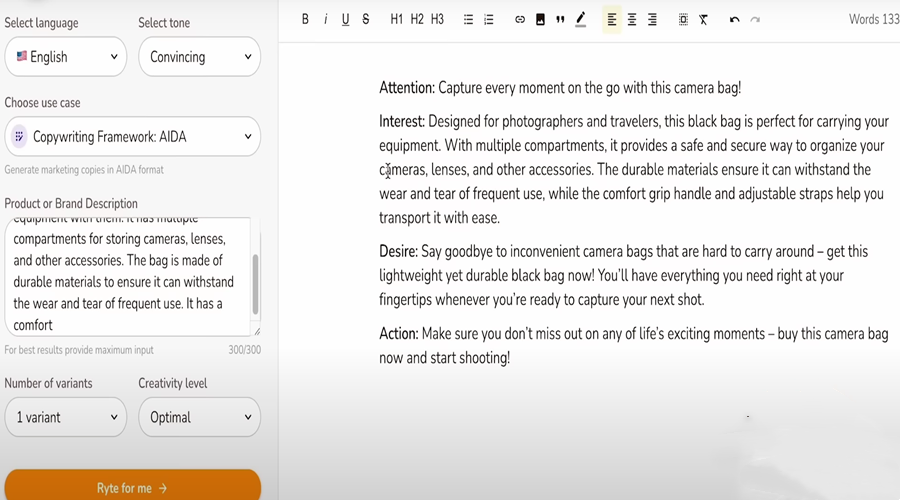Toggle bold formatting in the editor toolbar
The height and width of the screenshot is (500, 900).
point(305,19)
